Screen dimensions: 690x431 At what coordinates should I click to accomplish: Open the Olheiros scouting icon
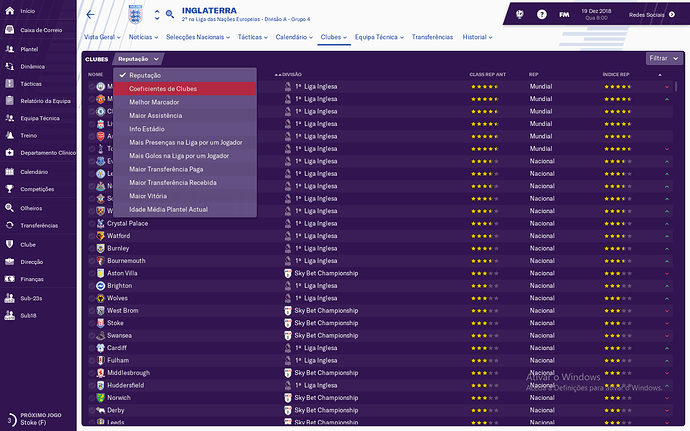pos(9,208)
